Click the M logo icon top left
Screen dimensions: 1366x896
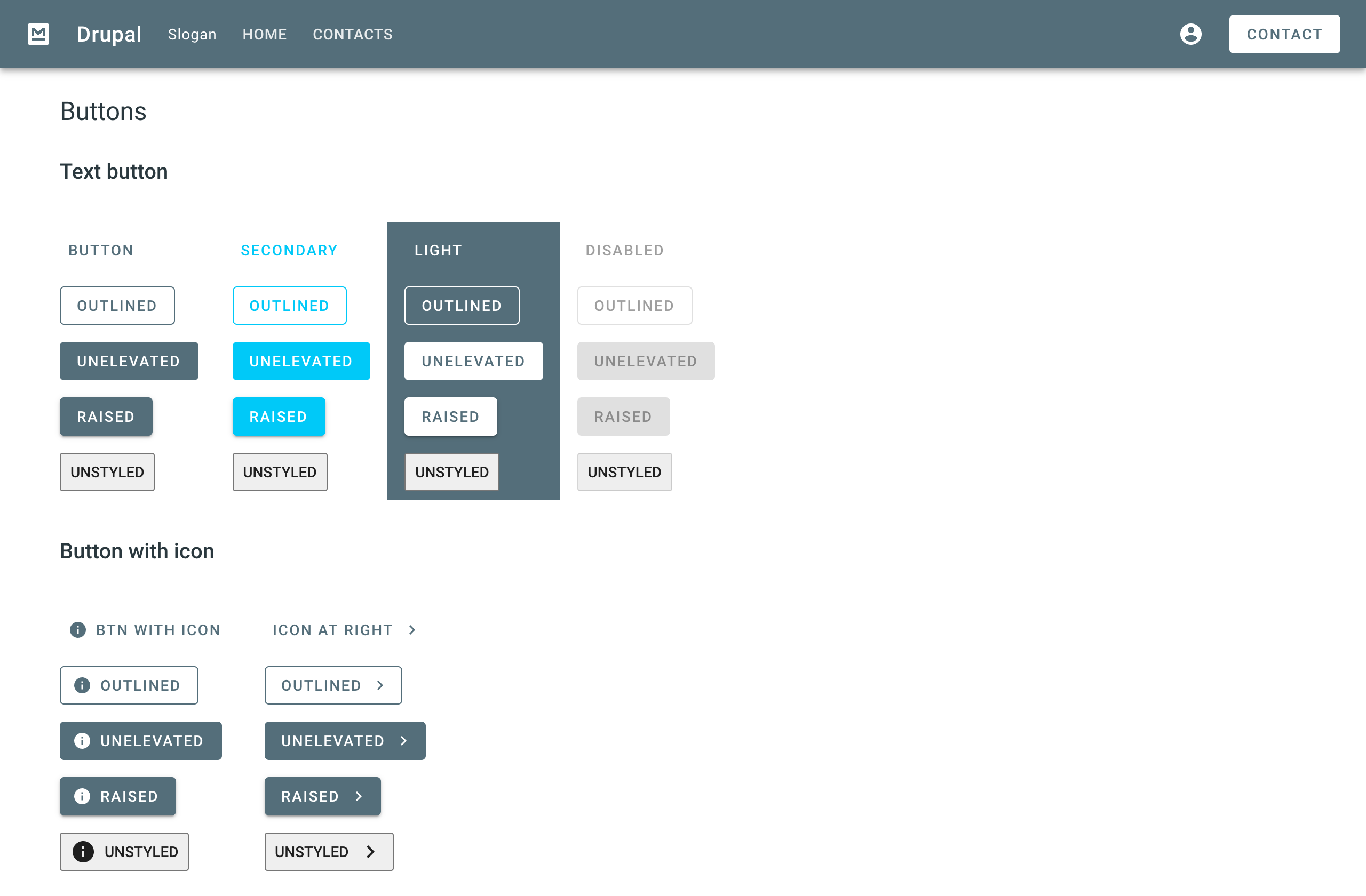pos(38,34)
